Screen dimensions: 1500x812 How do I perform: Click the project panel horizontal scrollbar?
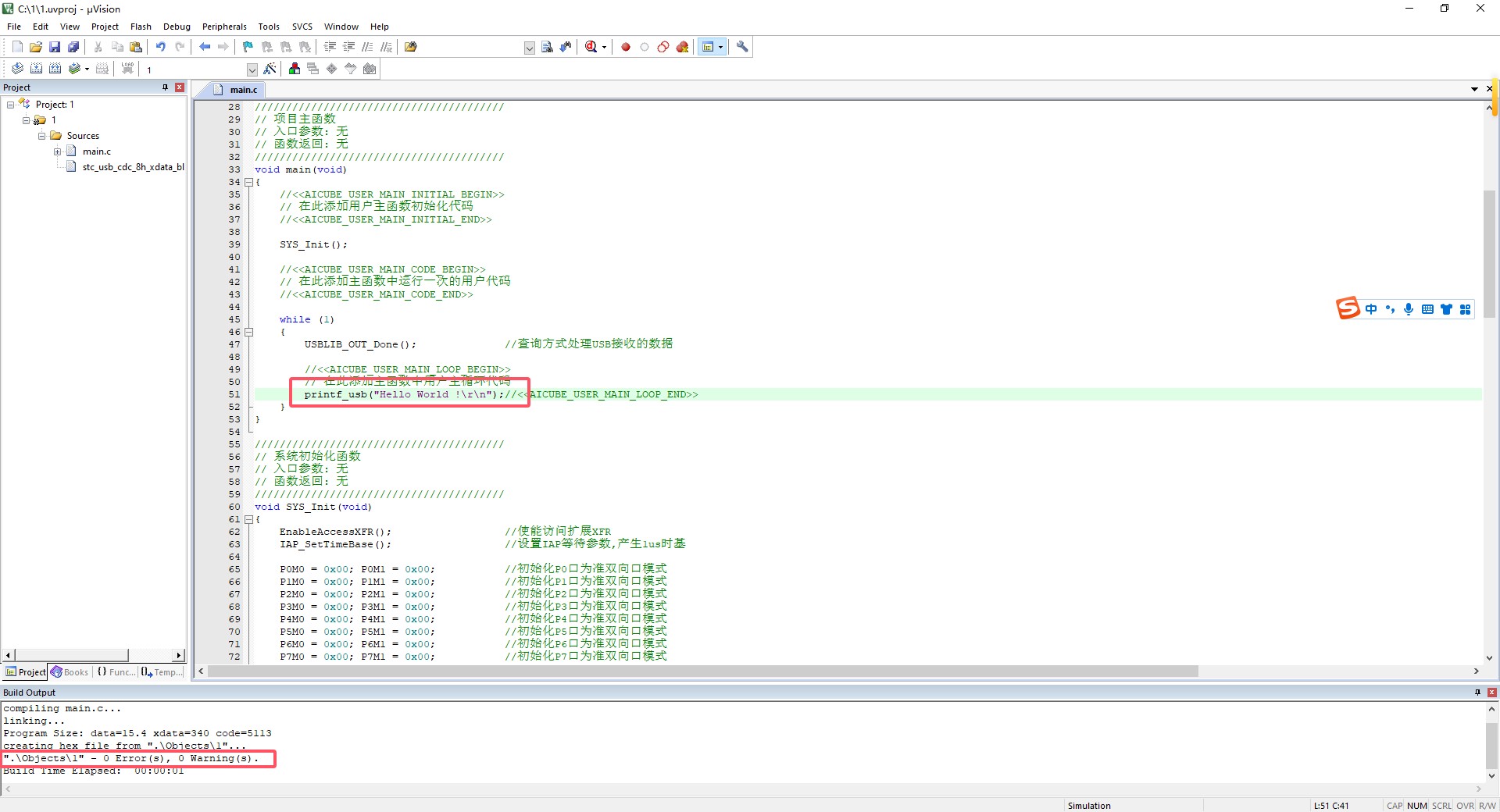click(x=71, y=655)
